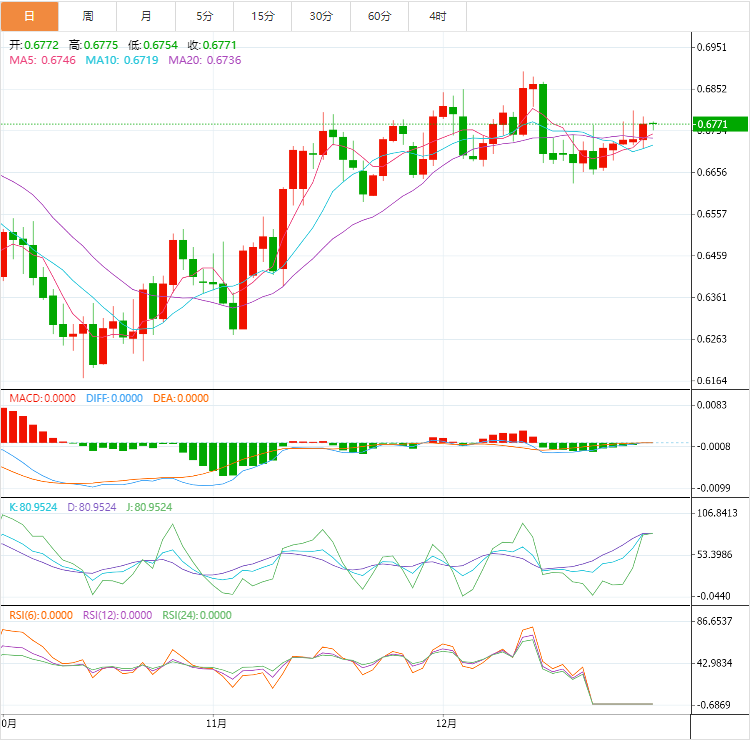Click the 11月 date marker on time axis

point(215,722)
